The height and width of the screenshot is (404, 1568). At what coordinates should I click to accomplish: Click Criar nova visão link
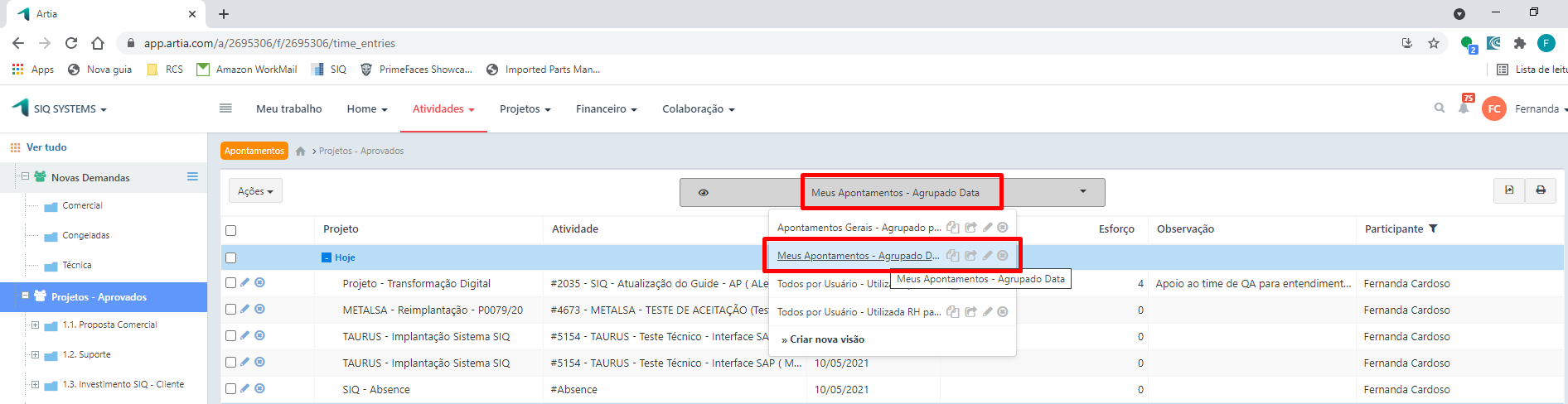coord(823,339)
